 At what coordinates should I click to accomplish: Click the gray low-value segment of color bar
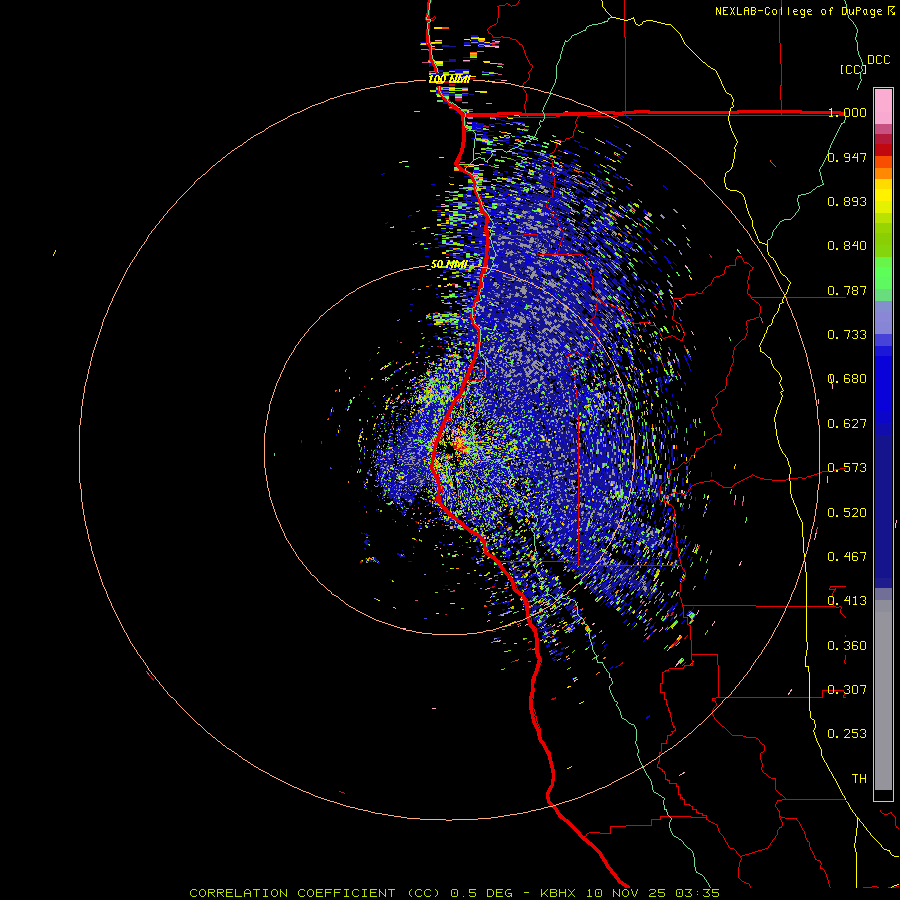[883, 695]
